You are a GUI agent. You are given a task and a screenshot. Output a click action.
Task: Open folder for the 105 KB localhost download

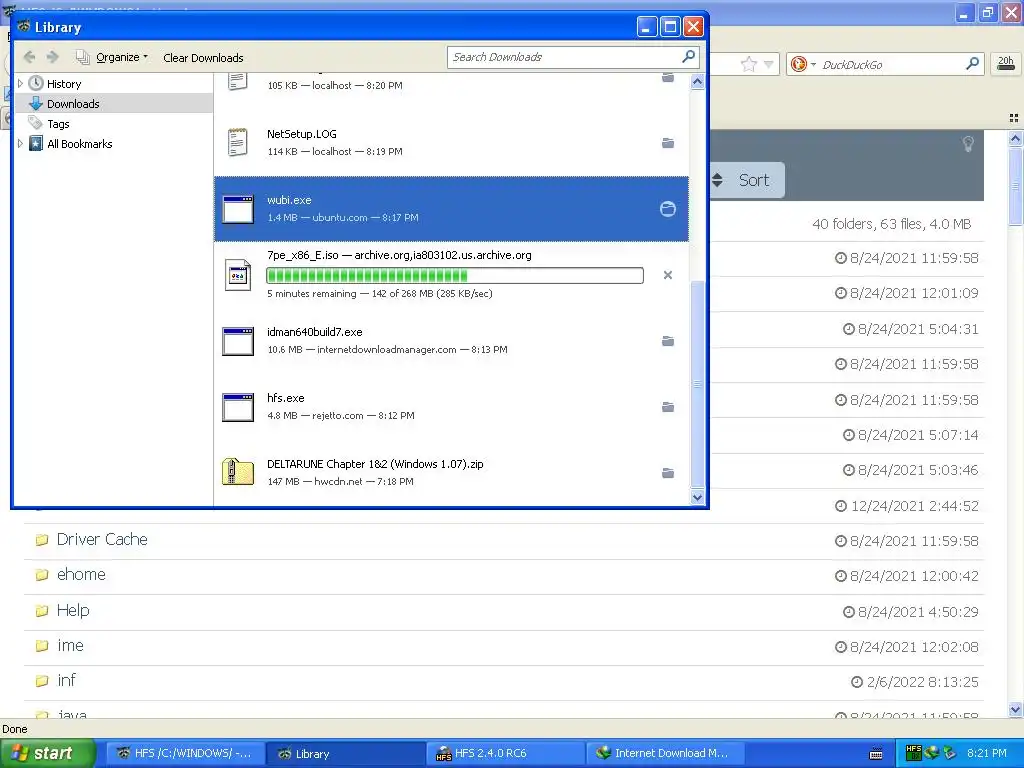pos(667,78)
